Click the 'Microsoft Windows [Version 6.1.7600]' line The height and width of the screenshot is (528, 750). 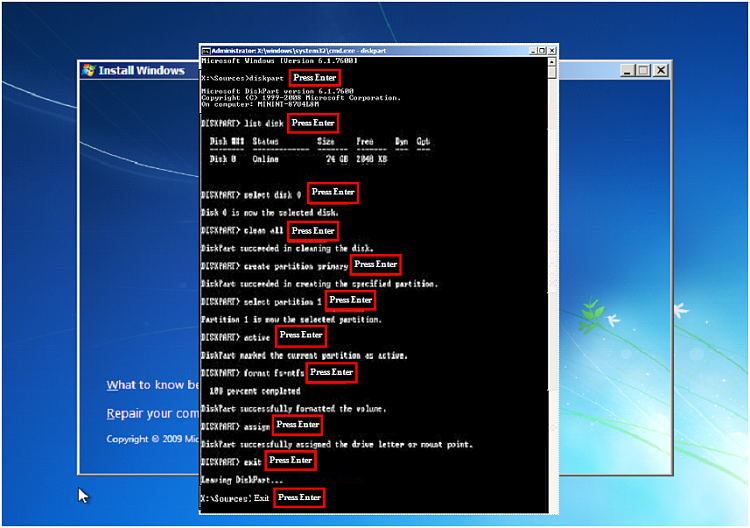279,61
